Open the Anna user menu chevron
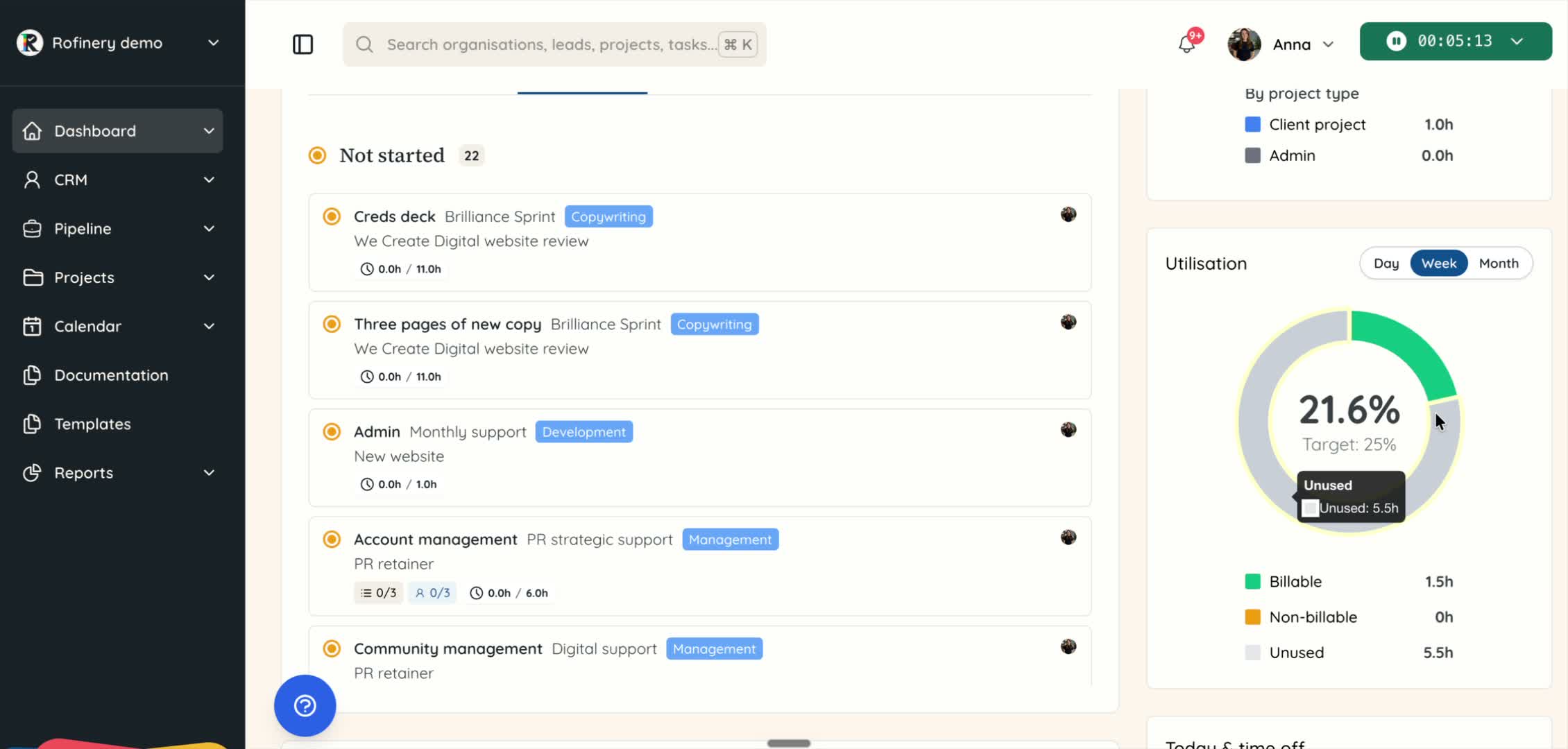 click(x=1328, y=44)
